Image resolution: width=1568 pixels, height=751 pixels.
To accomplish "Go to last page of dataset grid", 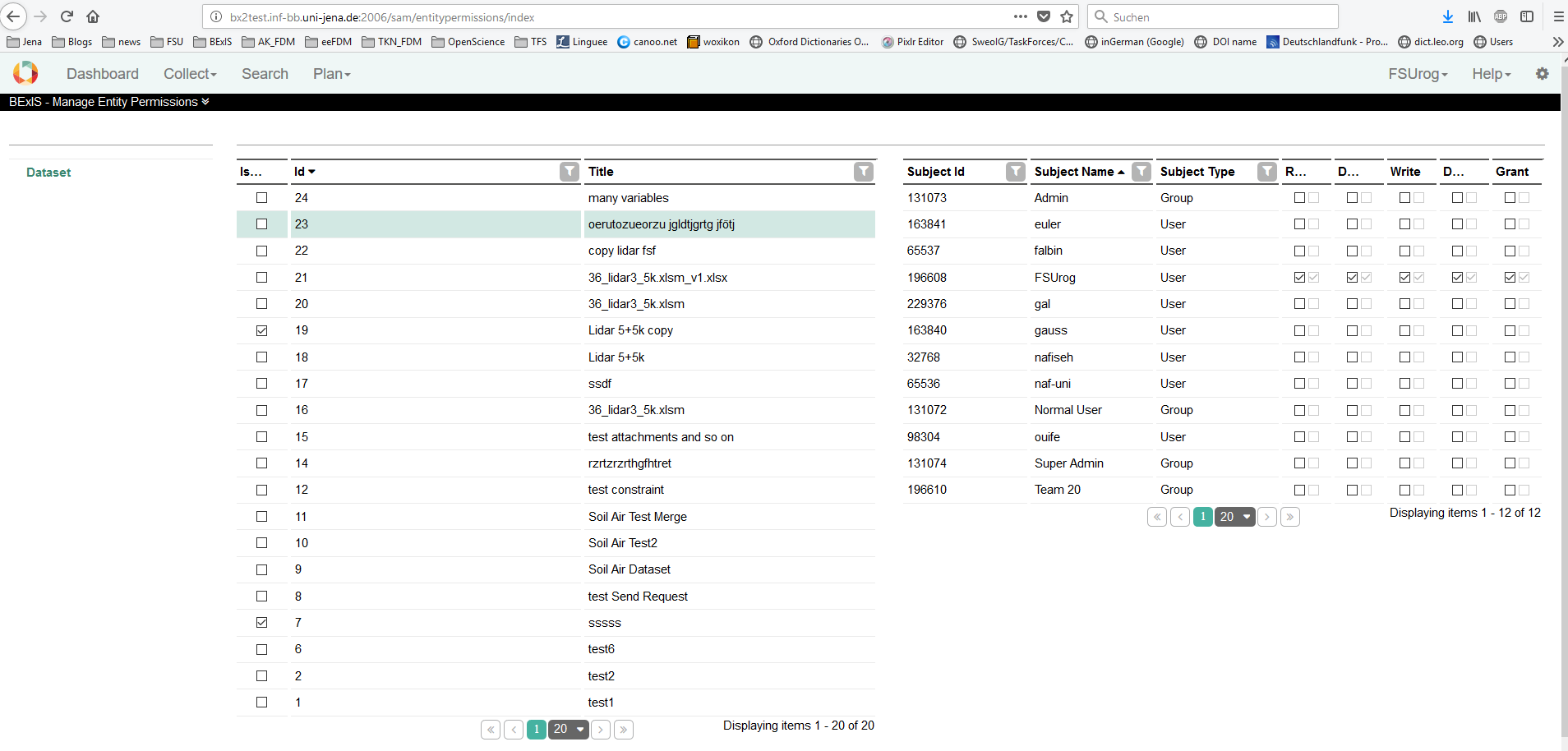I will coord(624,730).
